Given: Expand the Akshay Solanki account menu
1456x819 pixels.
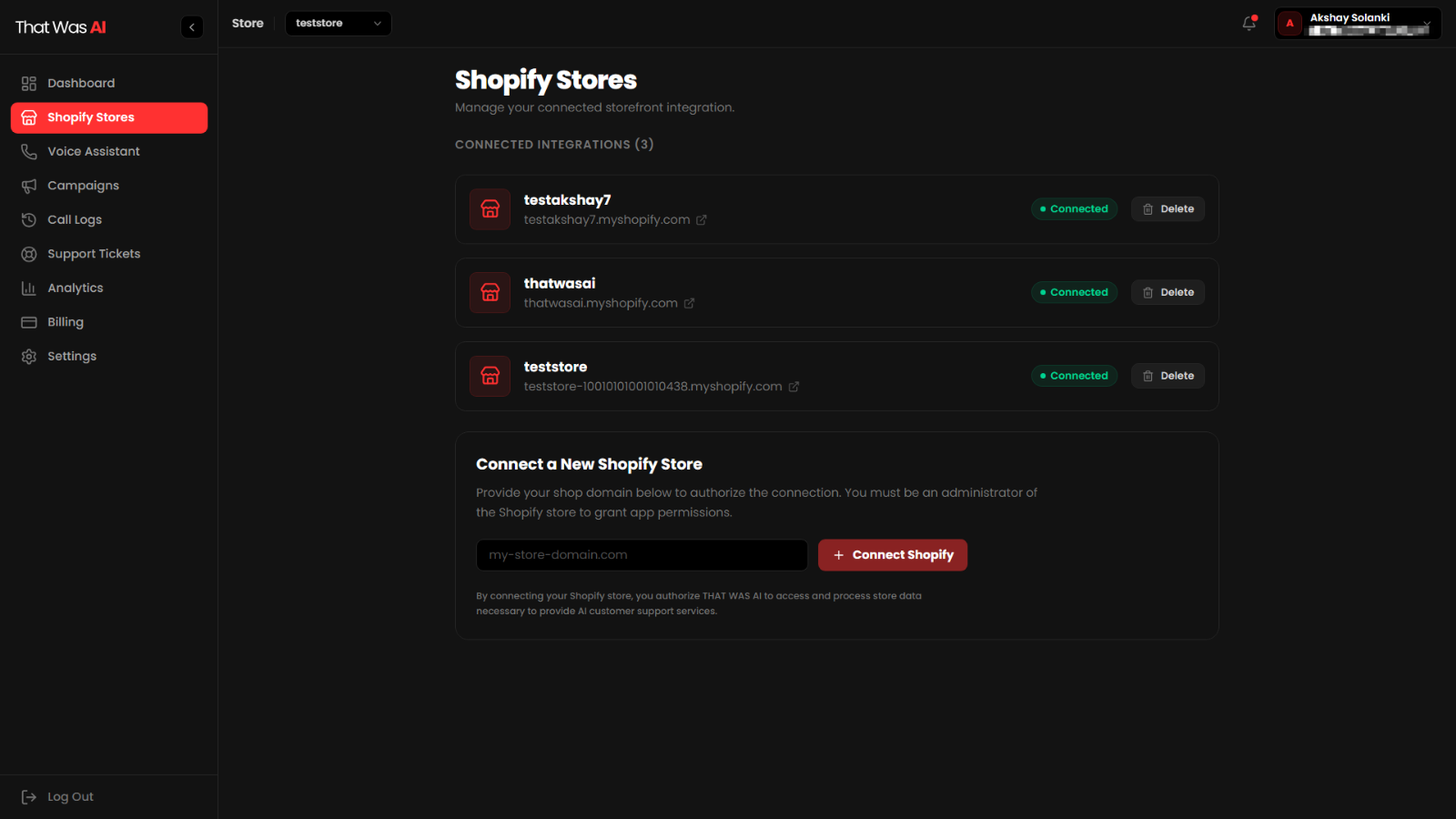Looking at the screenshot, I should (x=1358, y=24).
